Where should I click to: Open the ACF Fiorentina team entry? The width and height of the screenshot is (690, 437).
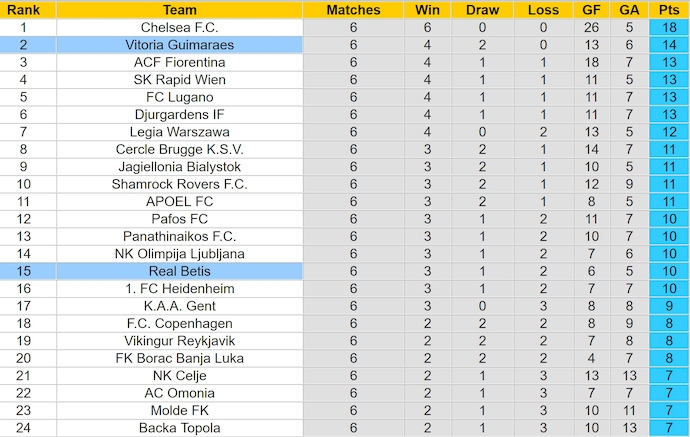coord(179,62)
